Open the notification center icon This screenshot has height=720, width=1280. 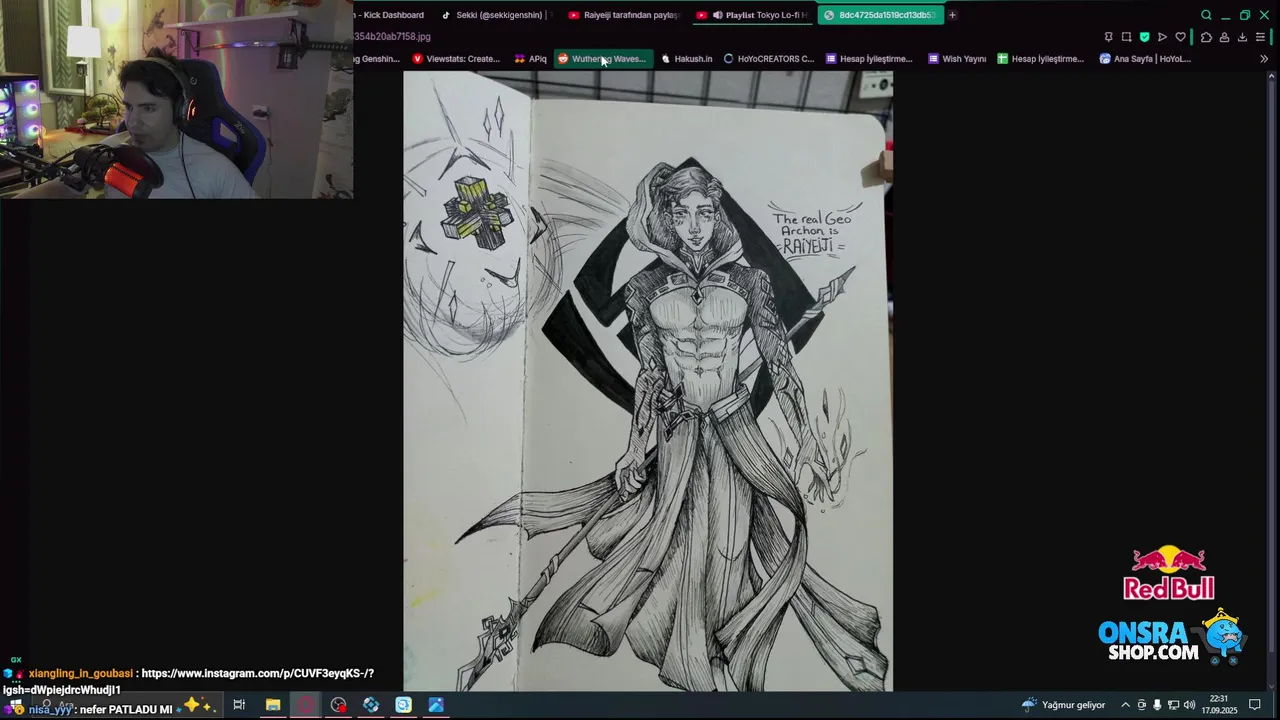1255,705
